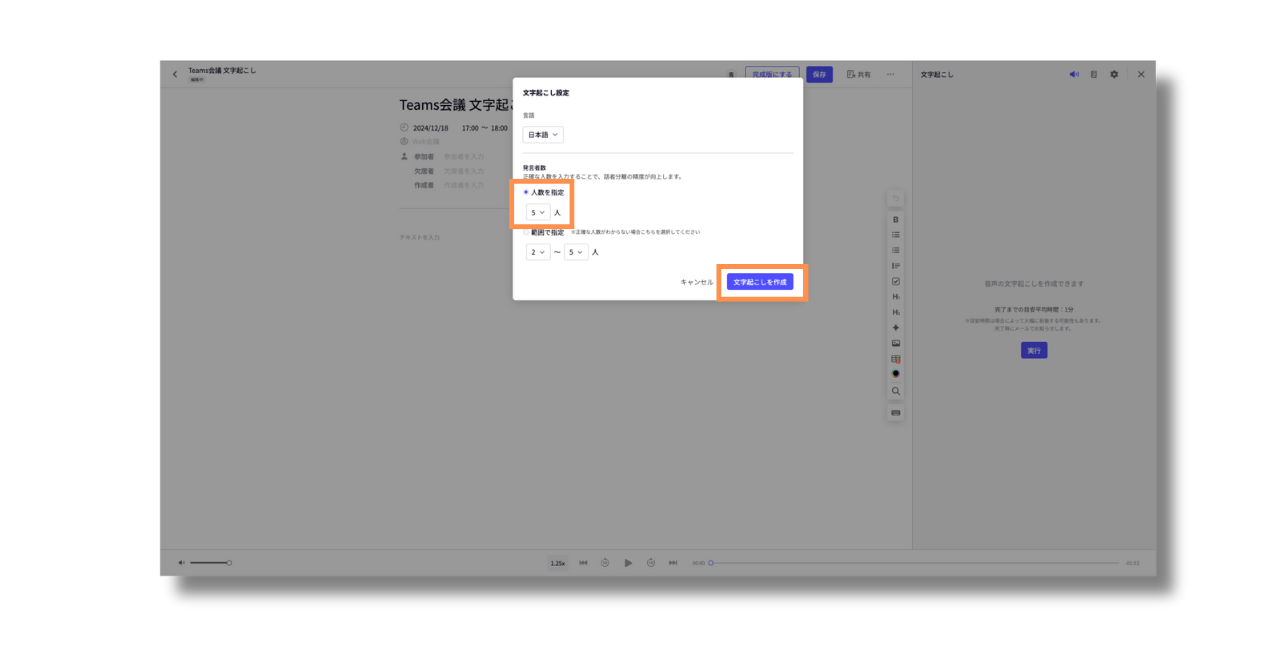Click the 文字起こしを作成 button
The height and width of the screenshot is (670, 1280).
(760, 282)
